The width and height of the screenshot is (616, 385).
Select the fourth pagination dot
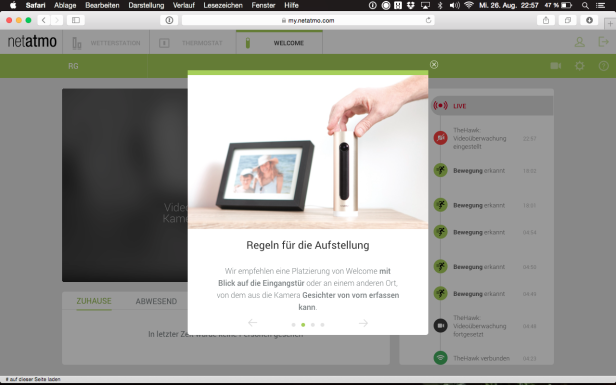click(x=322, y=325)
